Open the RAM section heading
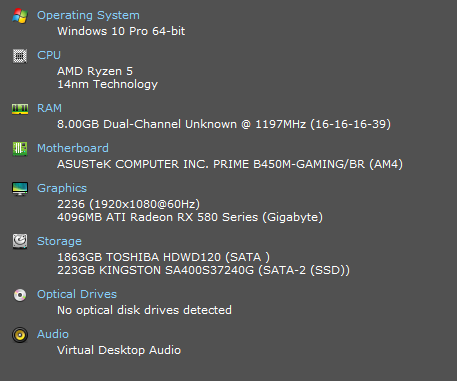This screenshot has height=381, width=457. tap(49, 108)
